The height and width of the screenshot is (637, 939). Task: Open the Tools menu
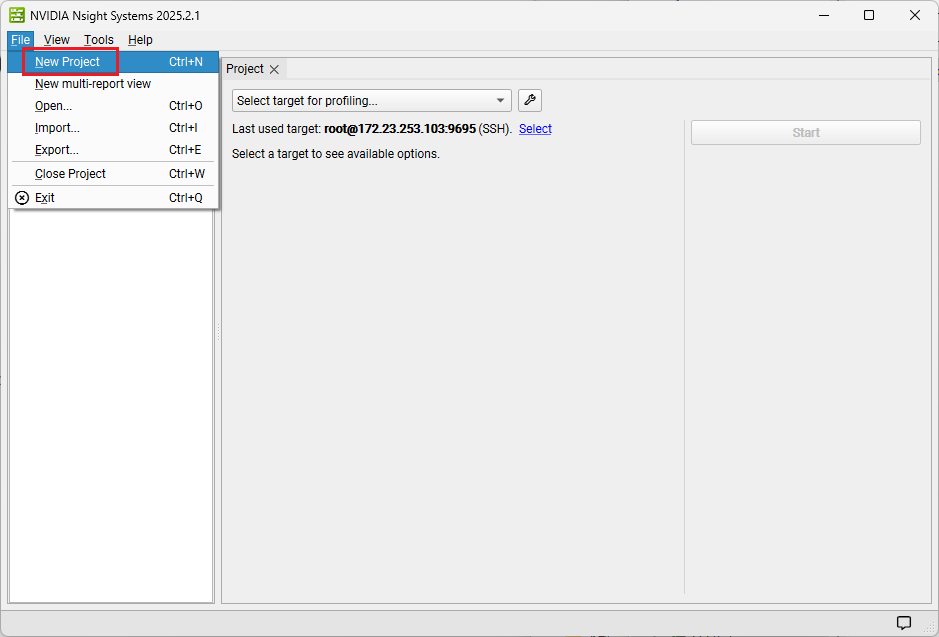(99, 40)
